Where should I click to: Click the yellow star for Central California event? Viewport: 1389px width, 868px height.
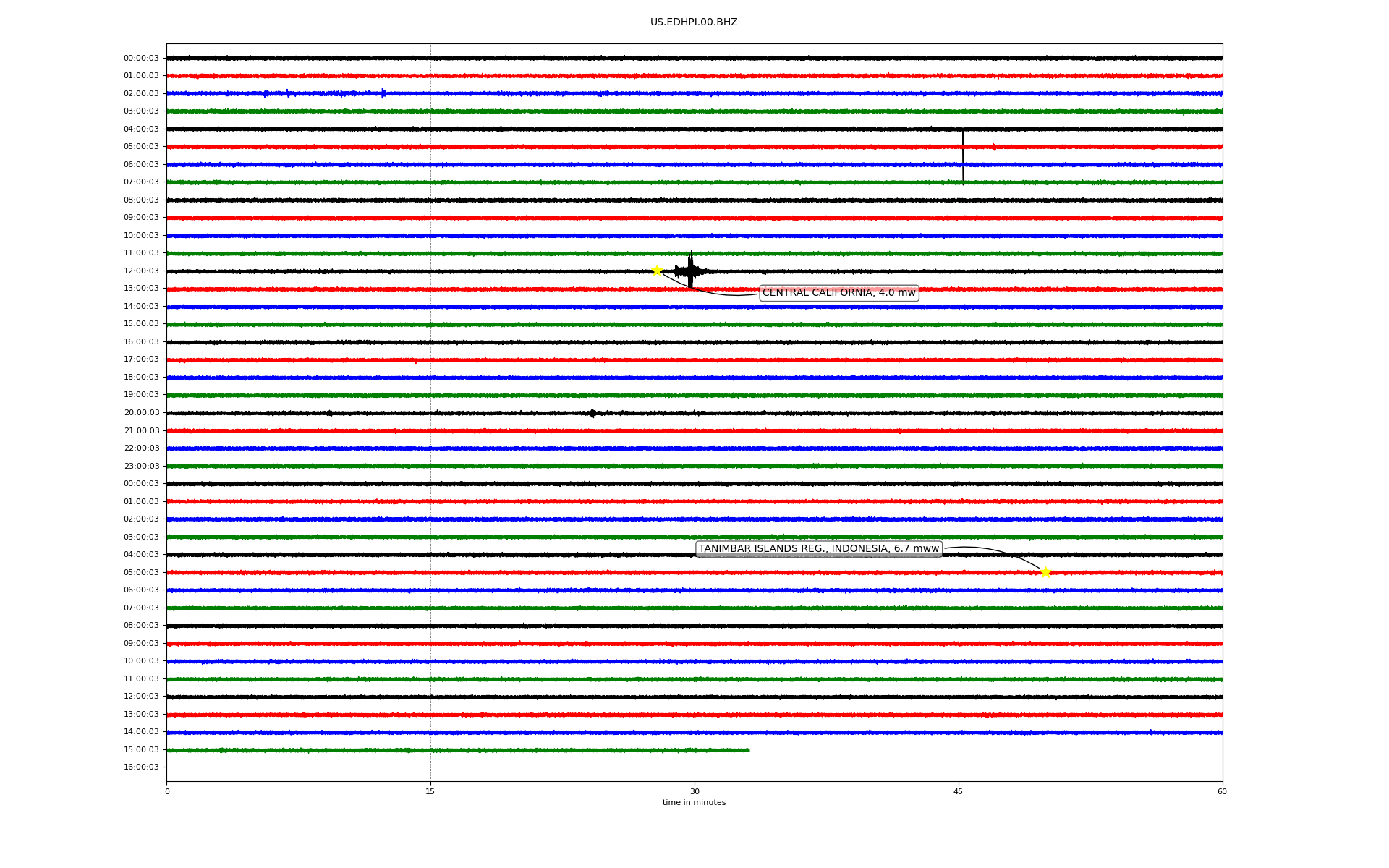pos(657,271)
